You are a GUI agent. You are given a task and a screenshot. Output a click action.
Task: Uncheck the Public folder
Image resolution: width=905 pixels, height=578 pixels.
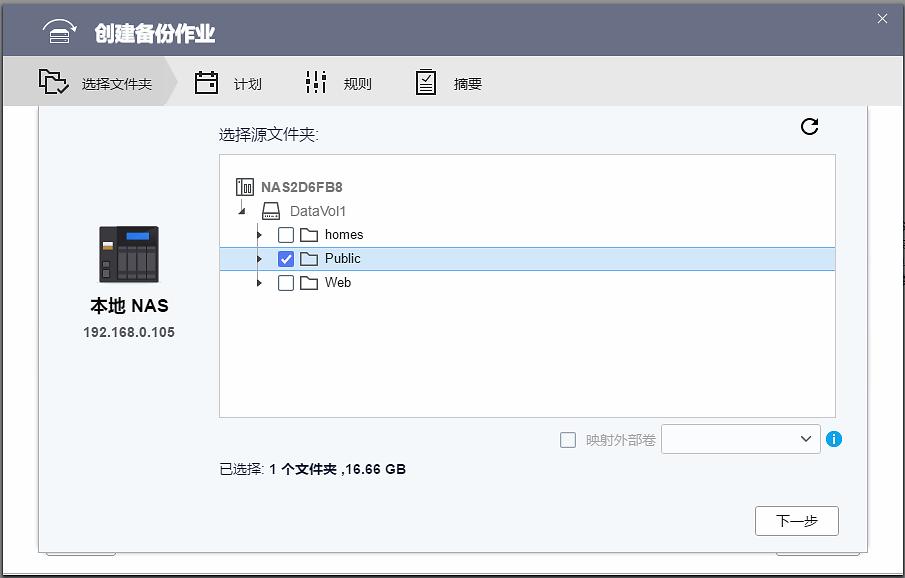click(x=286, y=258)
